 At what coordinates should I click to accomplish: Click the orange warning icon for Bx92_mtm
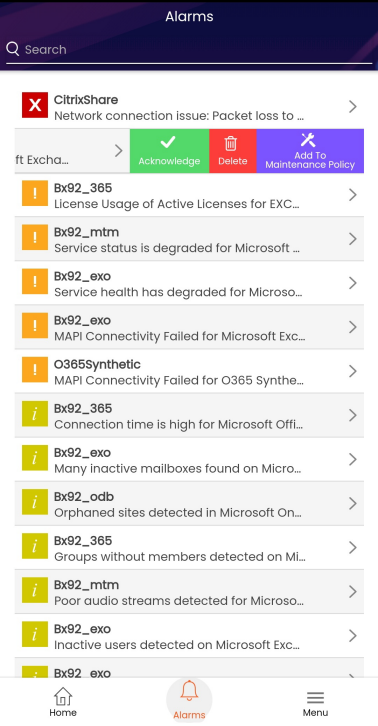pos(35,238)
